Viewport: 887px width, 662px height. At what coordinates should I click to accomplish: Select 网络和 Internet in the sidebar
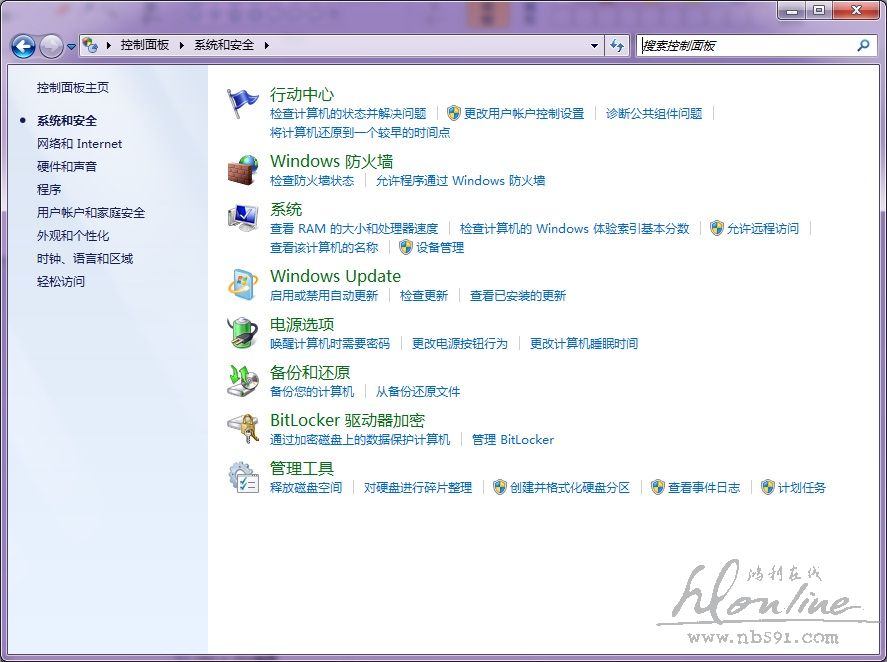[x=79, y=144]
